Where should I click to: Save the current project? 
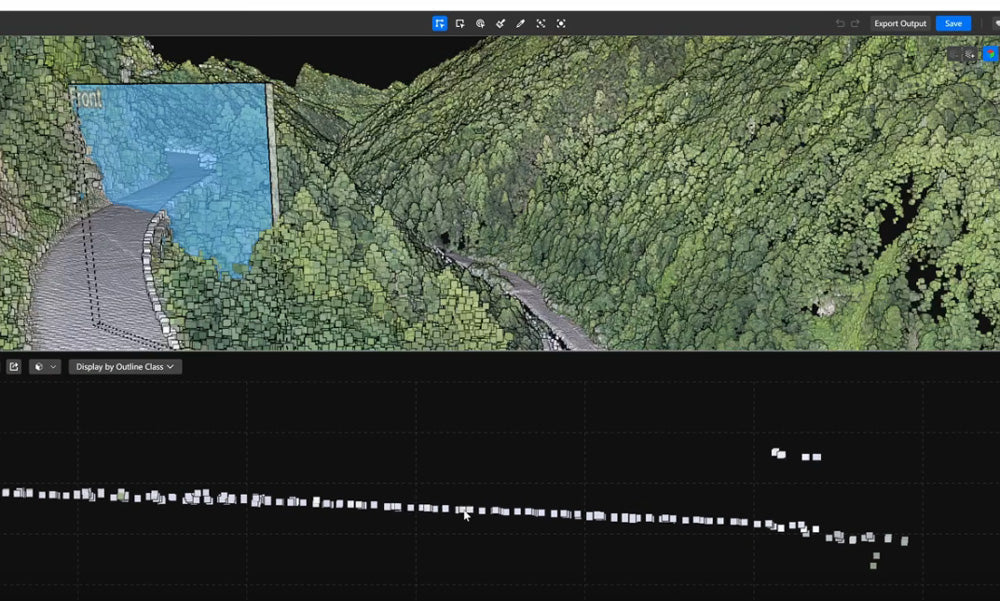click(x=953, y=23)
